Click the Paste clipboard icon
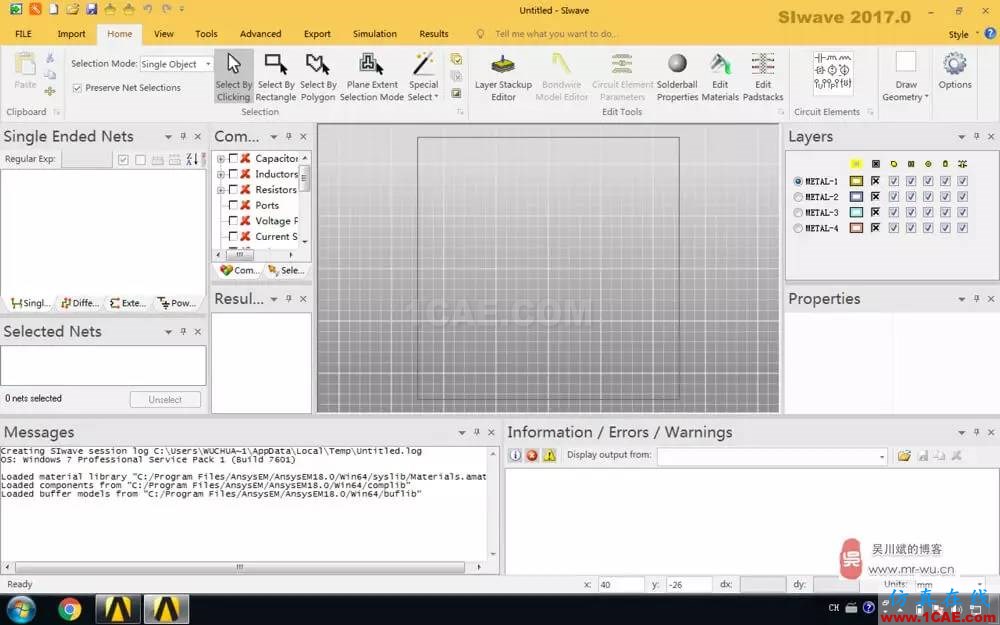 25,71
